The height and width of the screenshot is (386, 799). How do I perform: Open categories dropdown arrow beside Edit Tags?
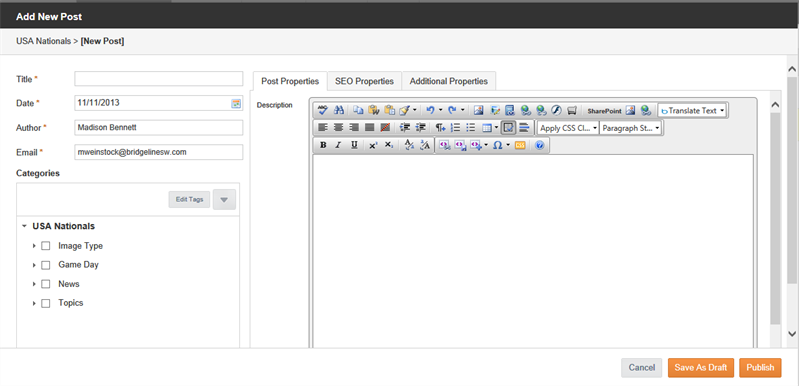[x=224, y=200]
